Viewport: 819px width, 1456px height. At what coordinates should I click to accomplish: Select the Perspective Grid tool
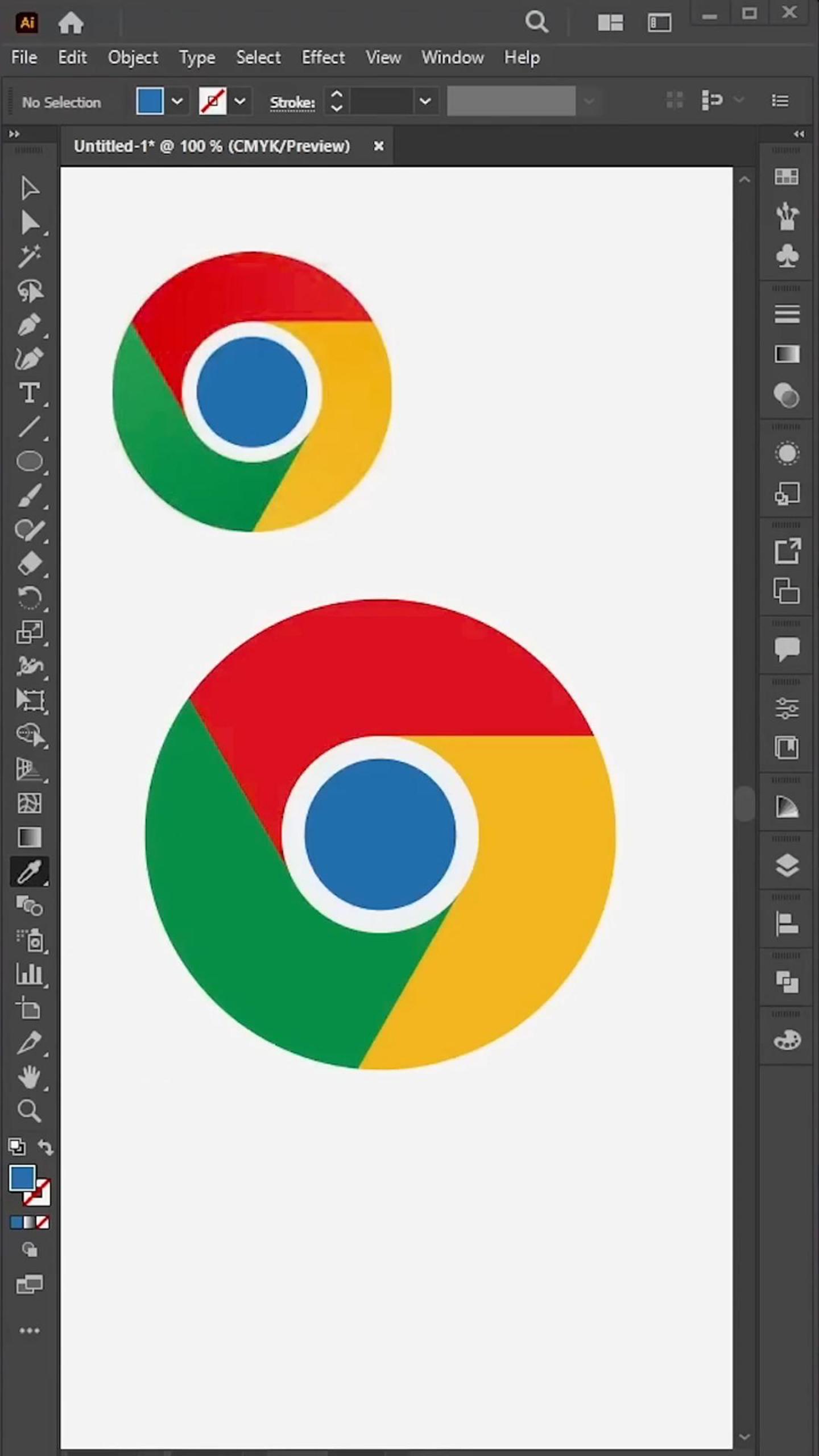click(30, 769)
